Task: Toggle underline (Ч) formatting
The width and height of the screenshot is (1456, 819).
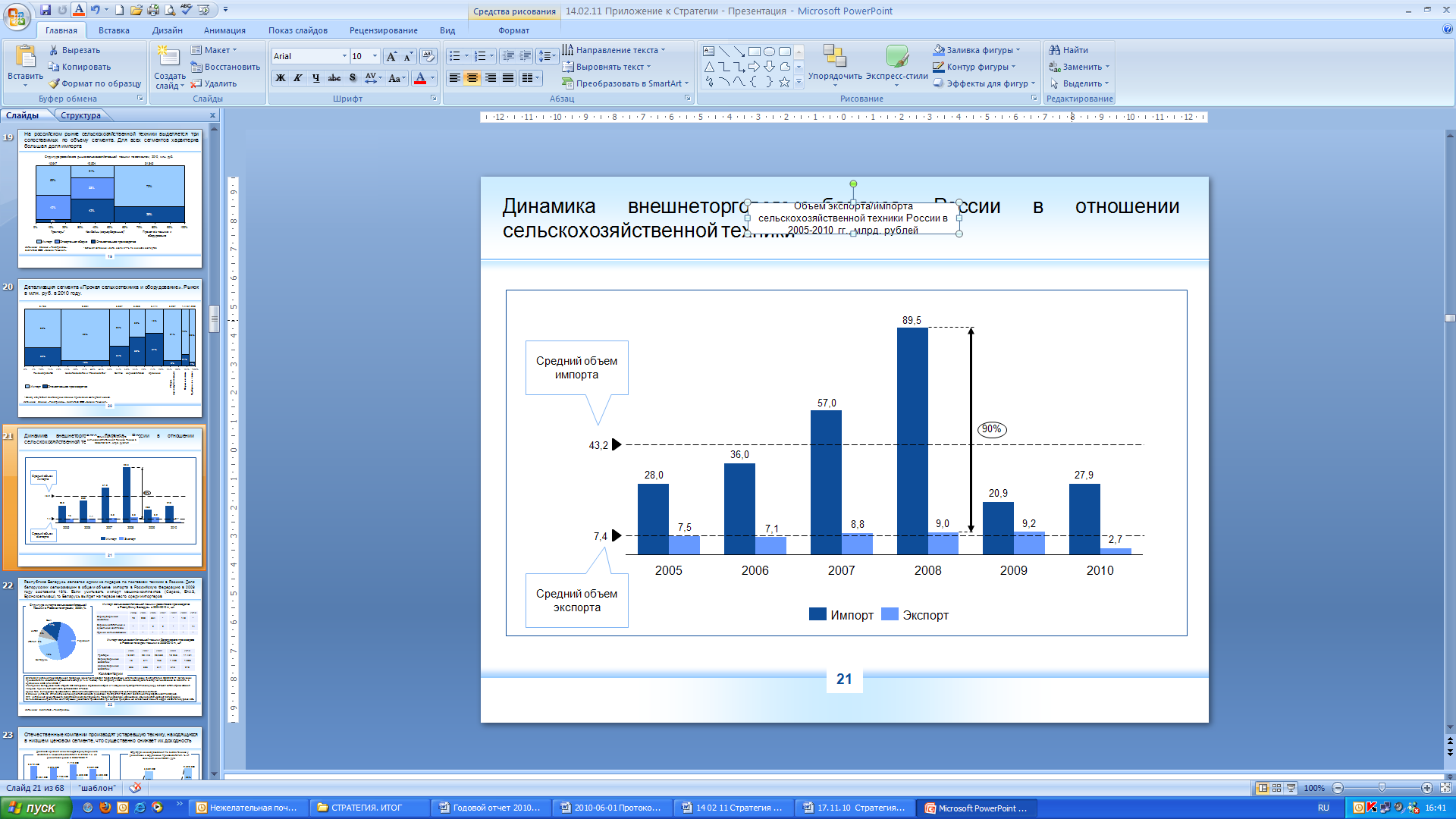Action: click(x=315, y=78)
